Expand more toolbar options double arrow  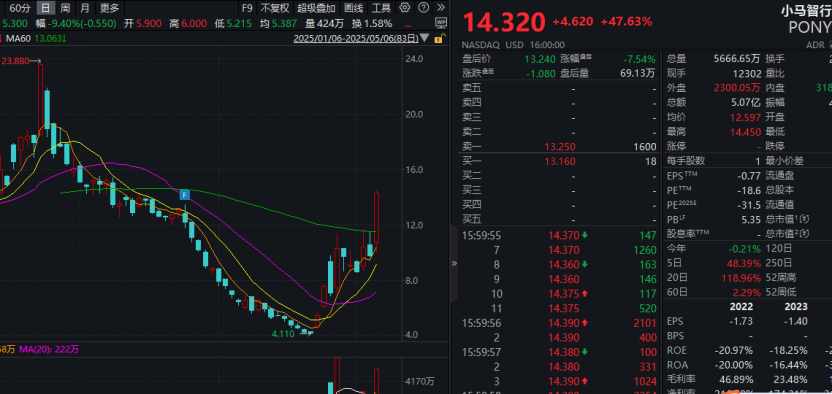(441, 7)
